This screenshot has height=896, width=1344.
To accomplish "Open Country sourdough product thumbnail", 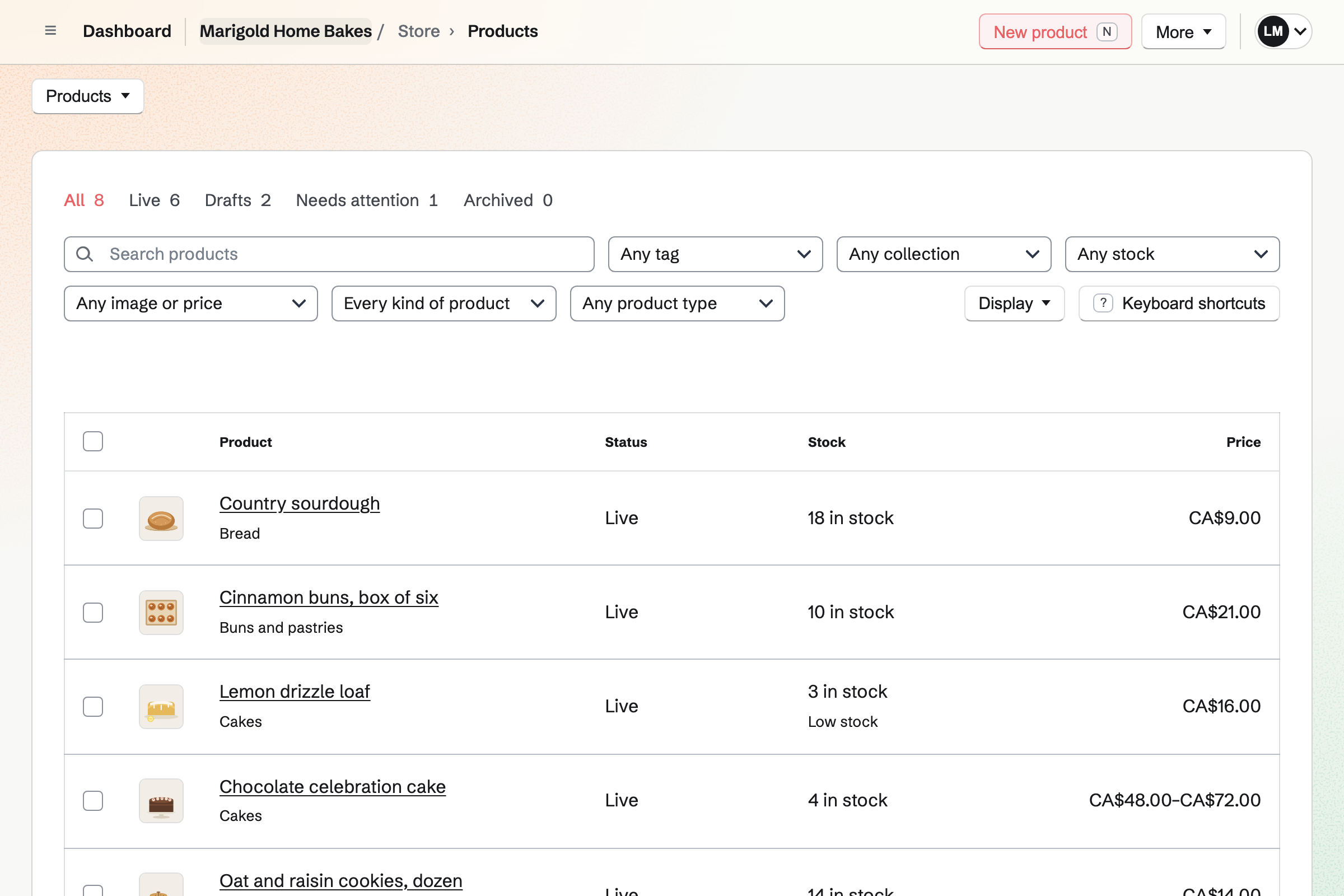I will pos(161,519).
